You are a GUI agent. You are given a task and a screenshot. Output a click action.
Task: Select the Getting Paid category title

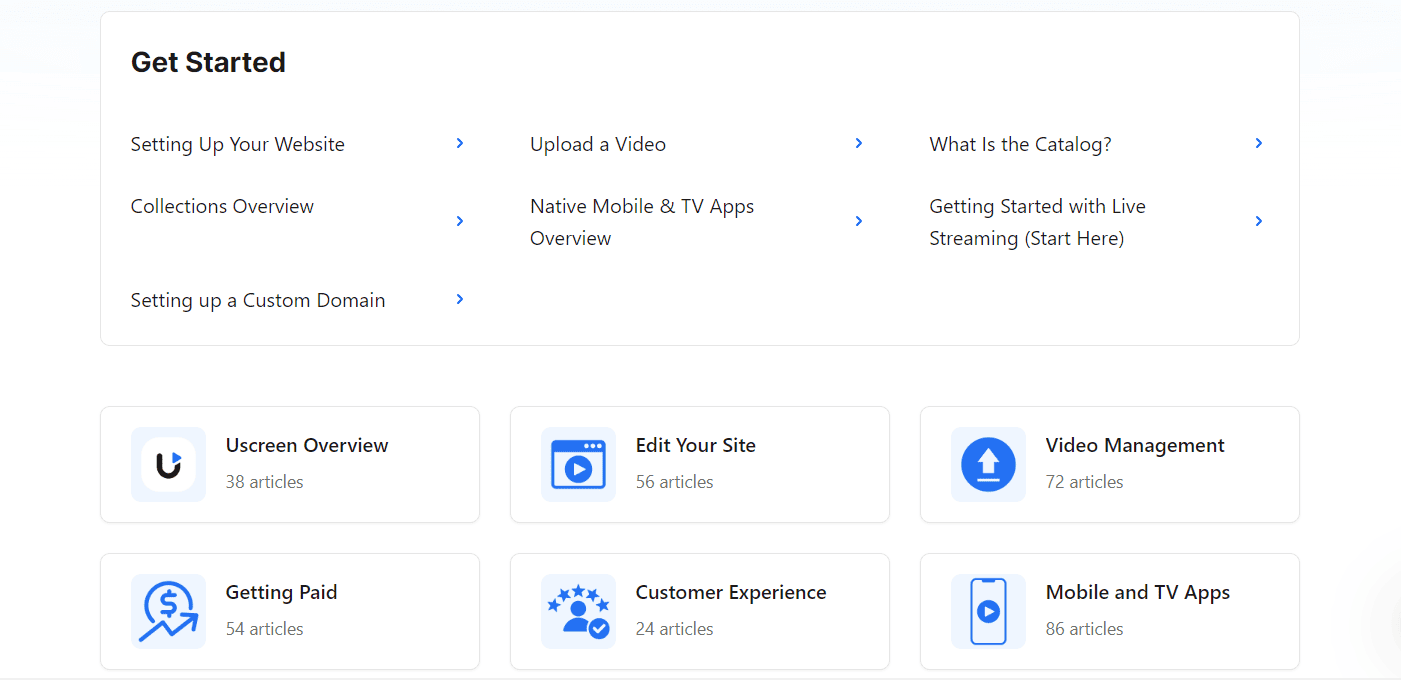click(281, 593)
